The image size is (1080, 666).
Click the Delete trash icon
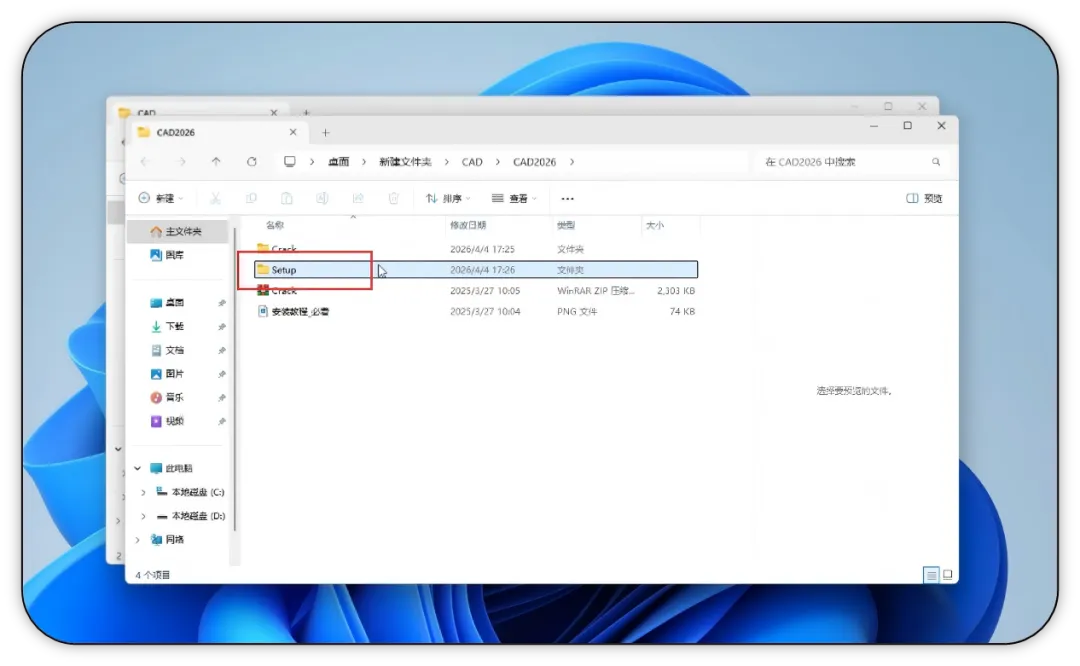(393, 198)
